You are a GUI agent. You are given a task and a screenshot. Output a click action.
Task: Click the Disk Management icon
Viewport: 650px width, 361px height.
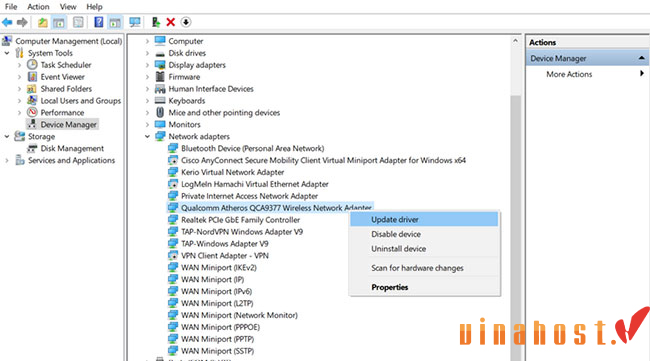point(32,148)
